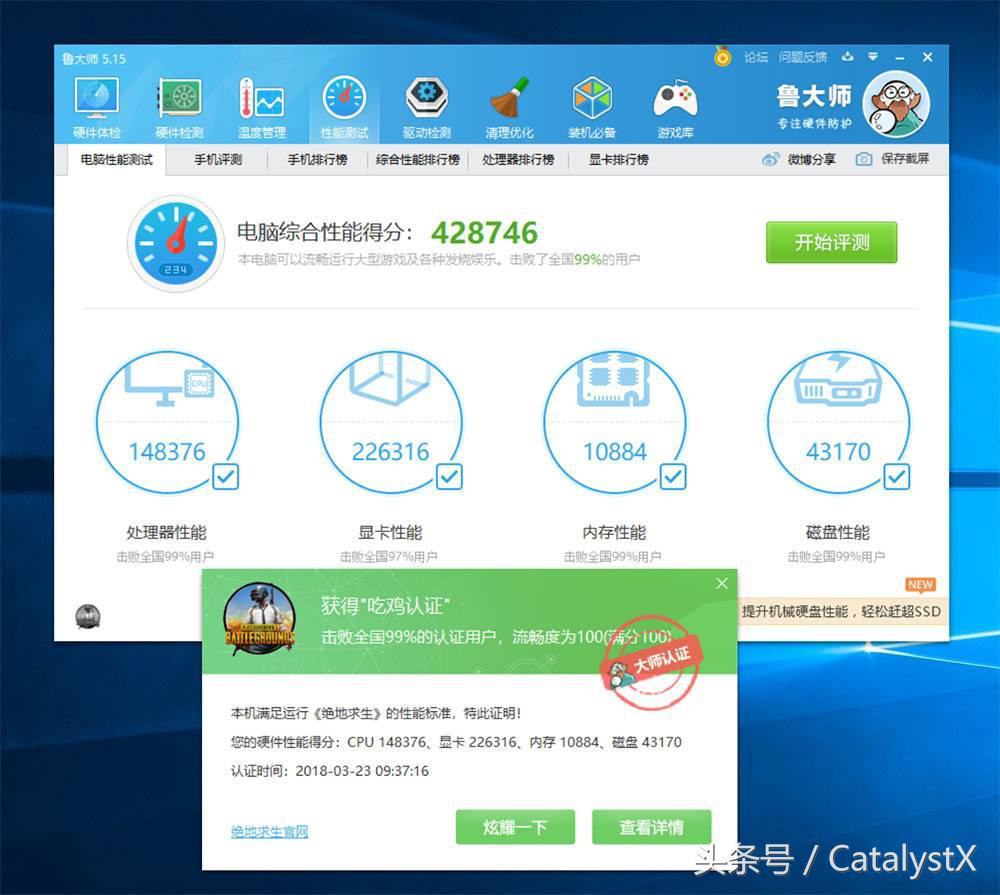1000x895 pixels.
Task: Click the memory score 10884 in the circle
Action: click(615, 452)
